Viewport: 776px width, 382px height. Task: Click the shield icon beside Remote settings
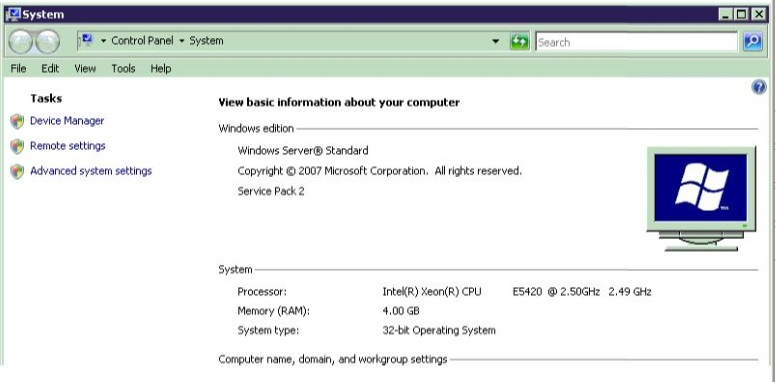[x=17, y=146]
